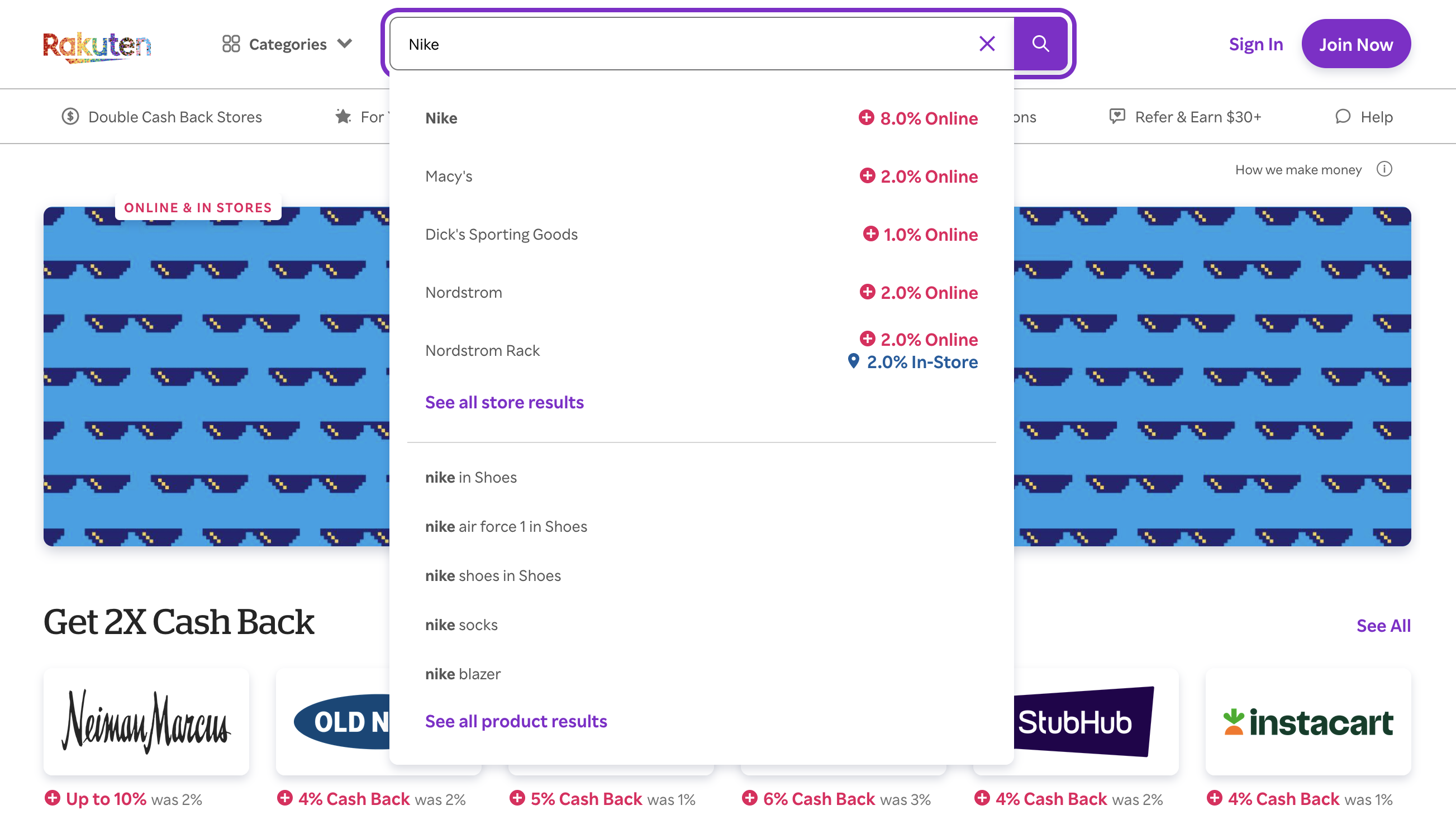Select the Nike store suggestion
This screenshot has height=829, width=1456.
click(x=702, y=118)
